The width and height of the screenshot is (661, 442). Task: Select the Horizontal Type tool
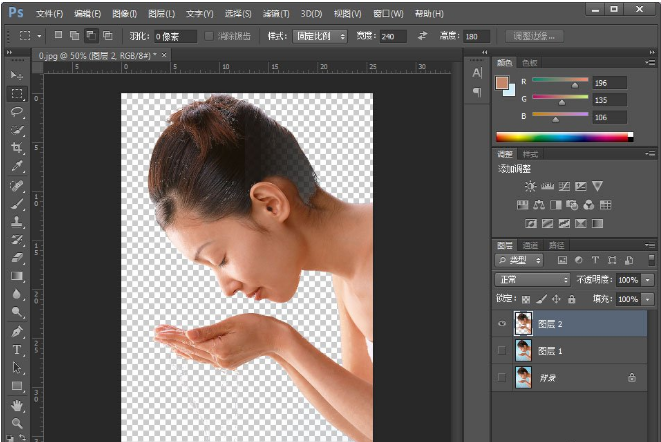(x=17, y=350)
